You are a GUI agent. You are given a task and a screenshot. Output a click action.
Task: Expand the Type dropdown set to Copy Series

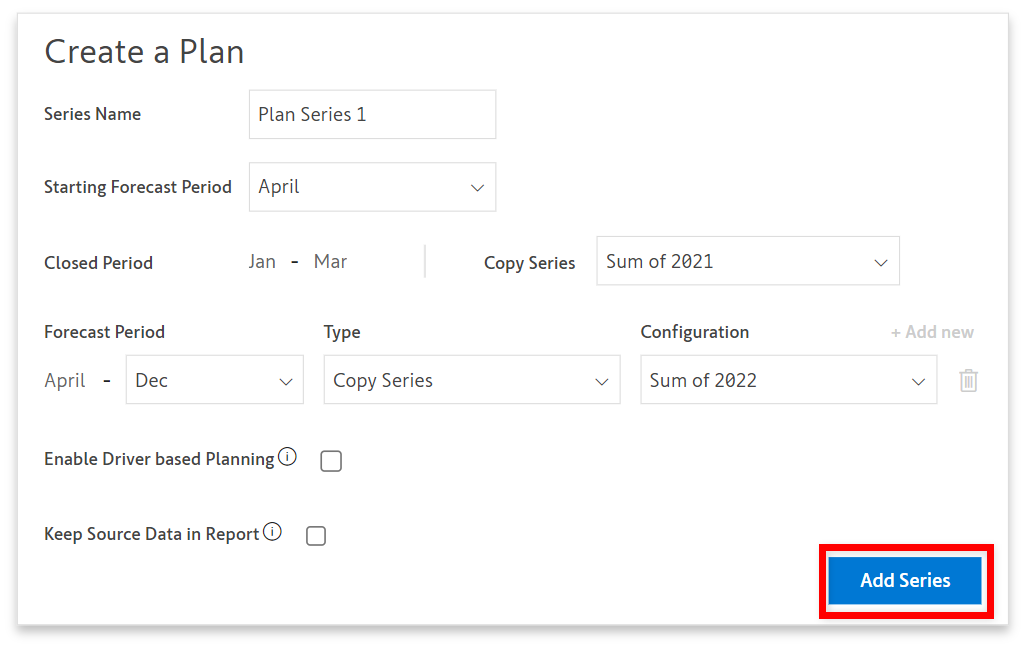point(471,381)
